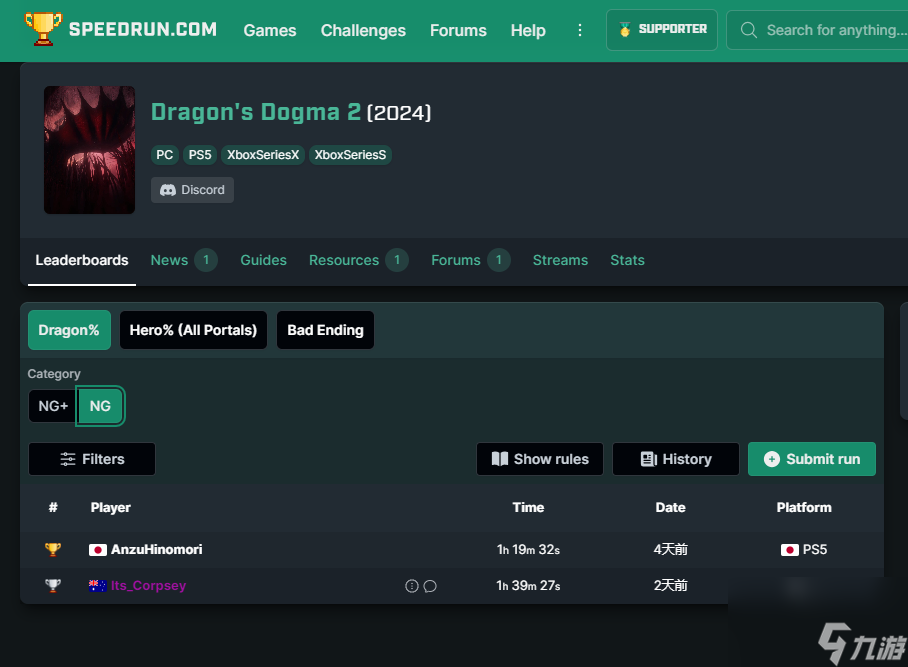Click the Show rules button
The image size is (908, 667).
(540, 459)
